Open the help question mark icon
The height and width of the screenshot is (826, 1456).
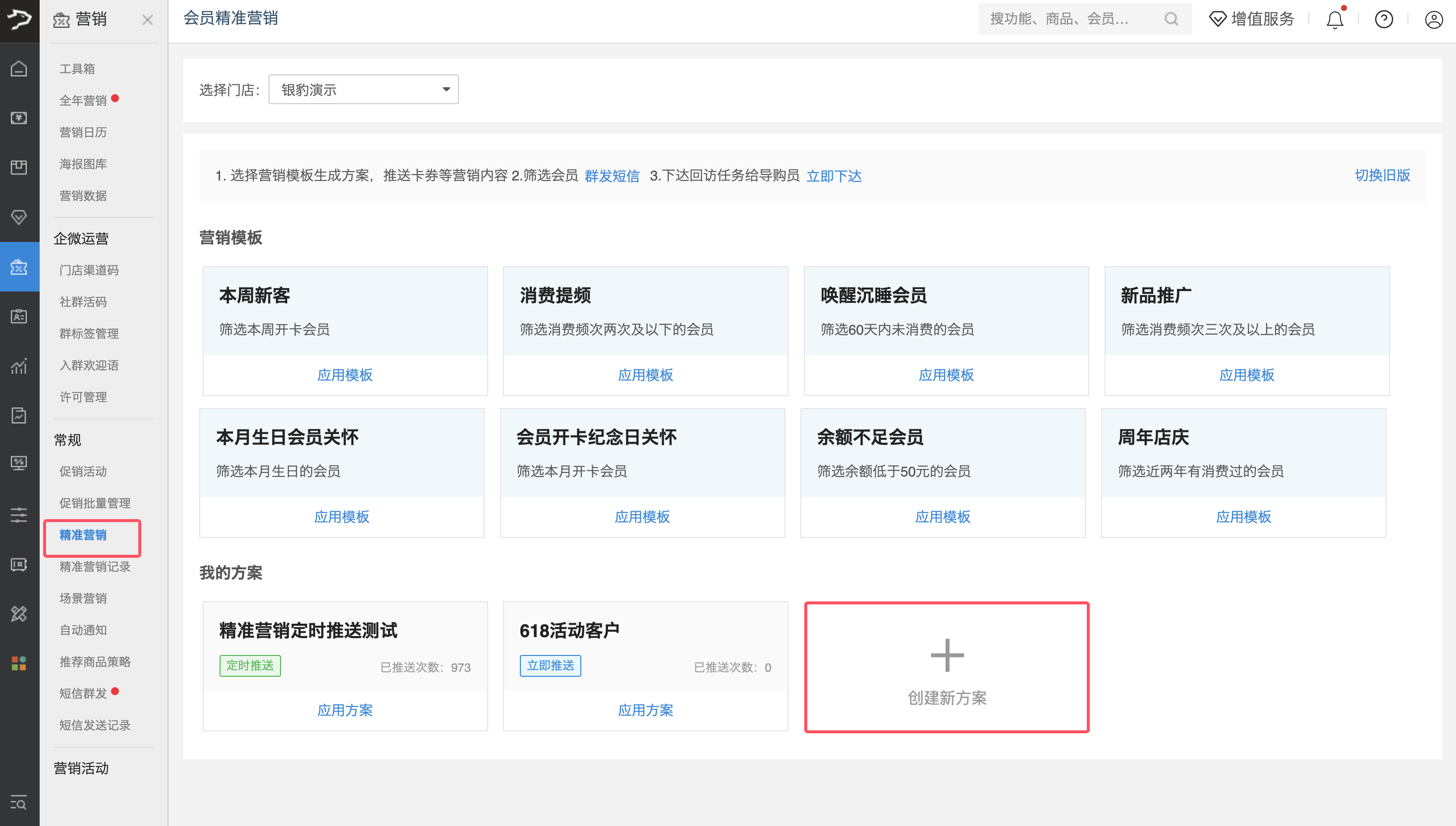click(x=1384, y=20)
